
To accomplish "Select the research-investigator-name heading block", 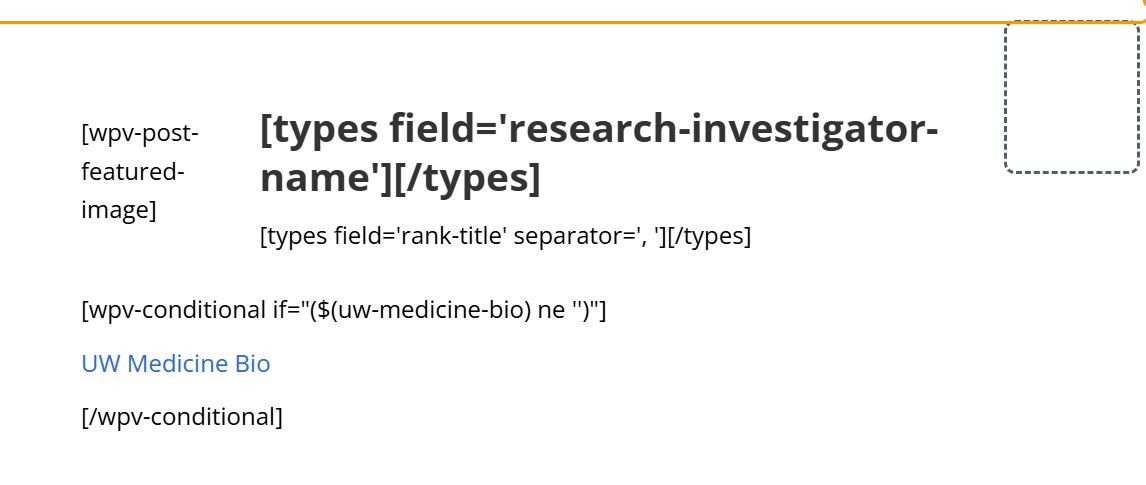I will (599, 153).
